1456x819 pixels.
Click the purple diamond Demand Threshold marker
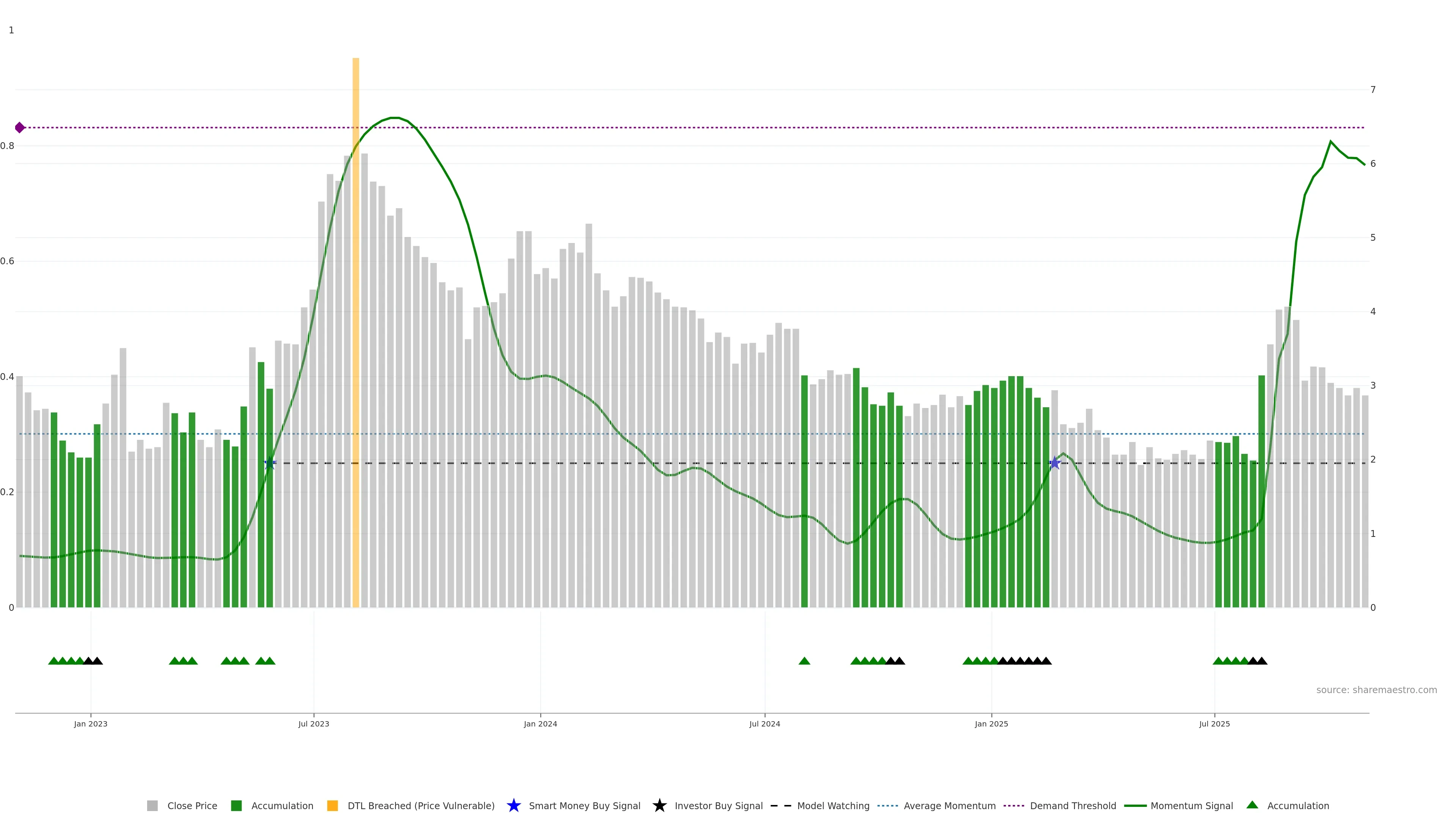20,128
